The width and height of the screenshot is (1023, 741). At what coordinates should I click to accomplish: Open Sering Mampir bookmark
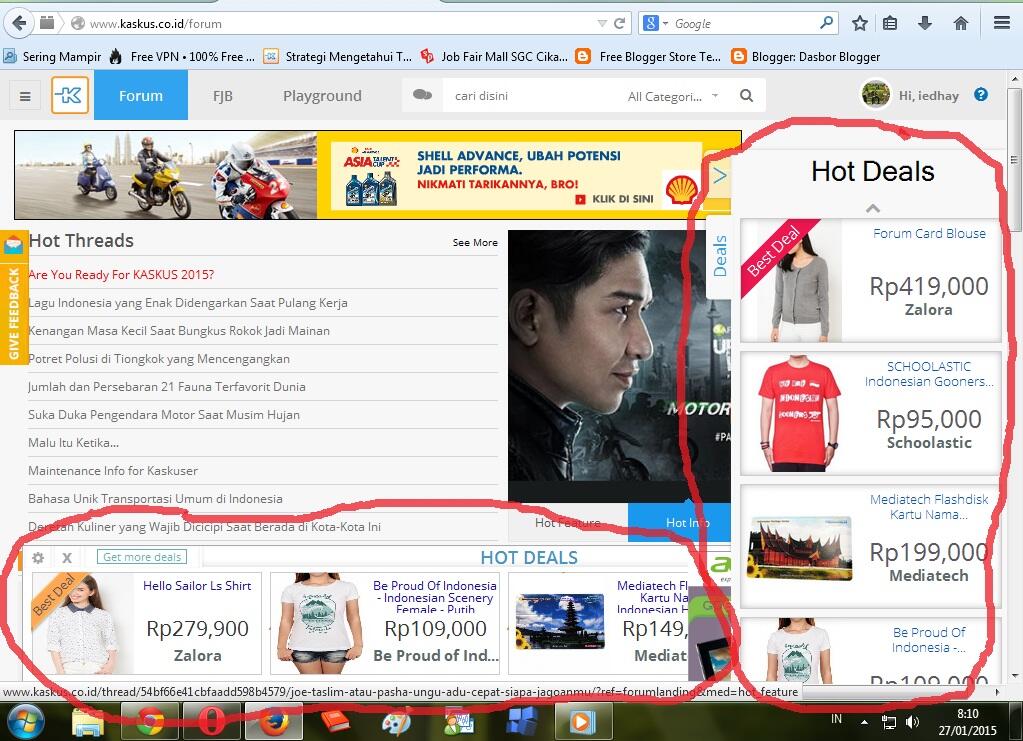coord(53,57)
